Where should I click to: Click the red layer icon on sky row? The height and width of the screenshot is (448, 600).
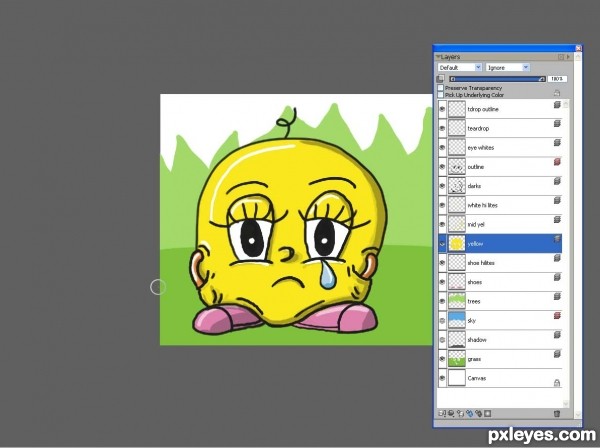557,316
